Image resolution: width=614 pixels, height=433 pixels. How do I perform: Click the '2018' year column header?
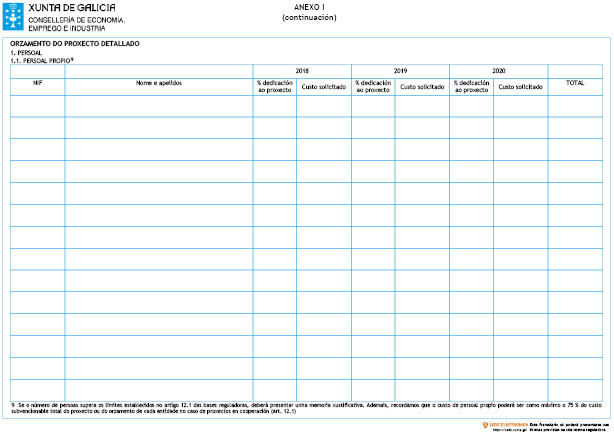302,71
